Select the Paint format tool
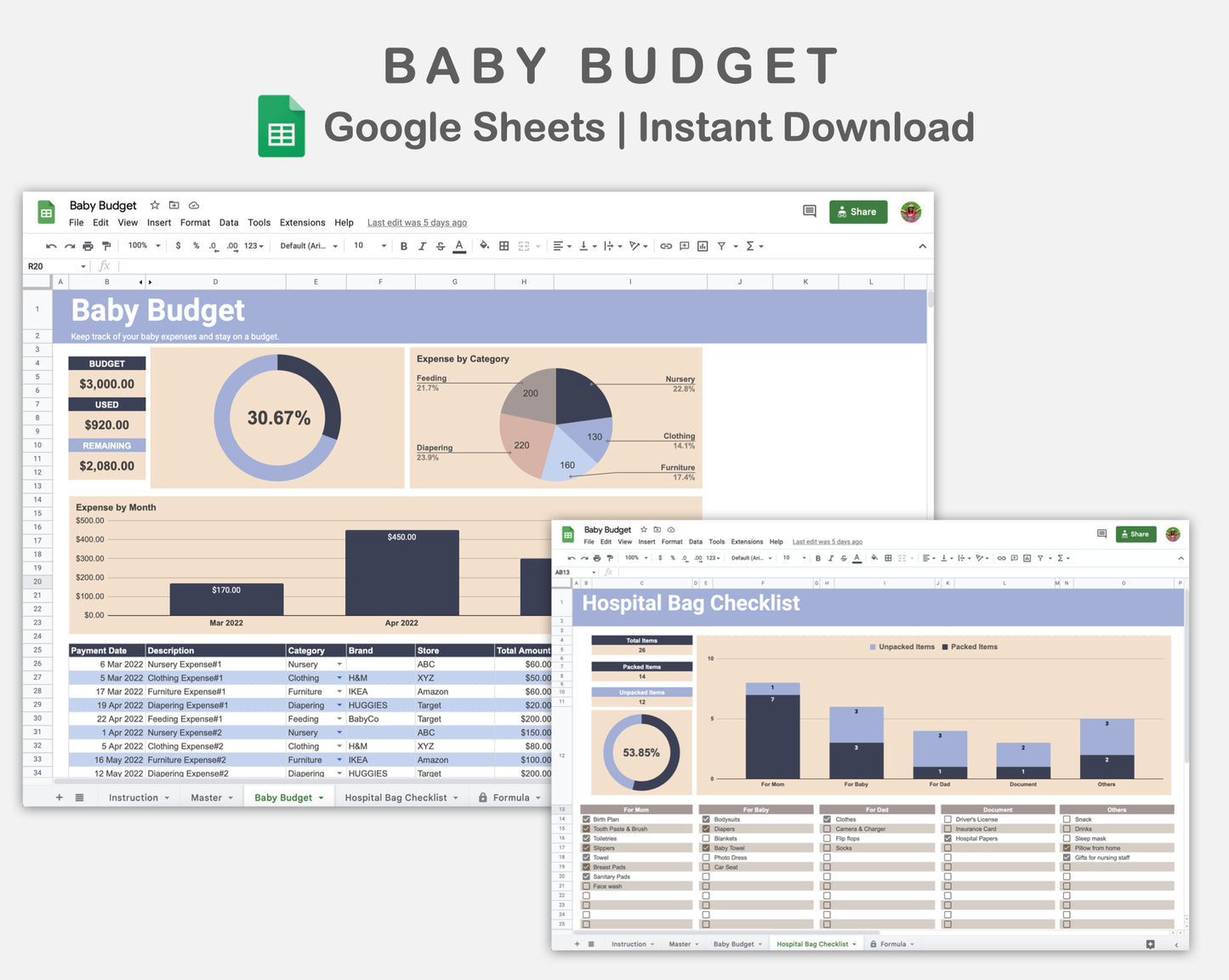Image resolution: width=1229 pixels, height=980 pixels. coord(106,246)
